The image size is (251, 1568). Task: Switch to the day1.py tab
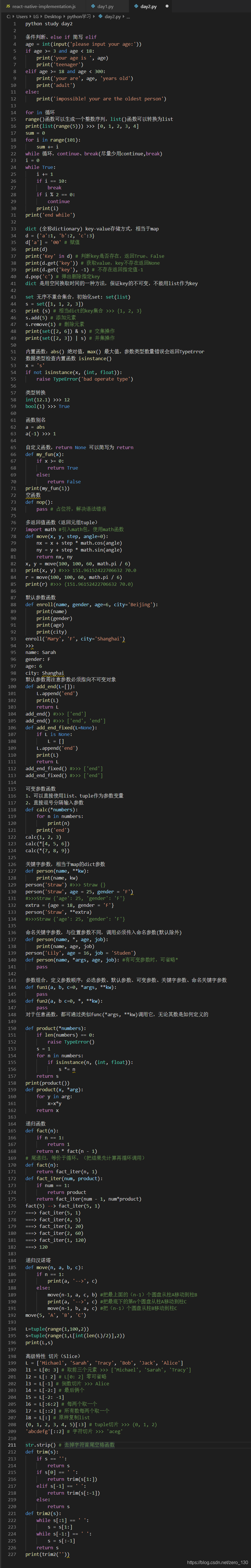point(107,6)
